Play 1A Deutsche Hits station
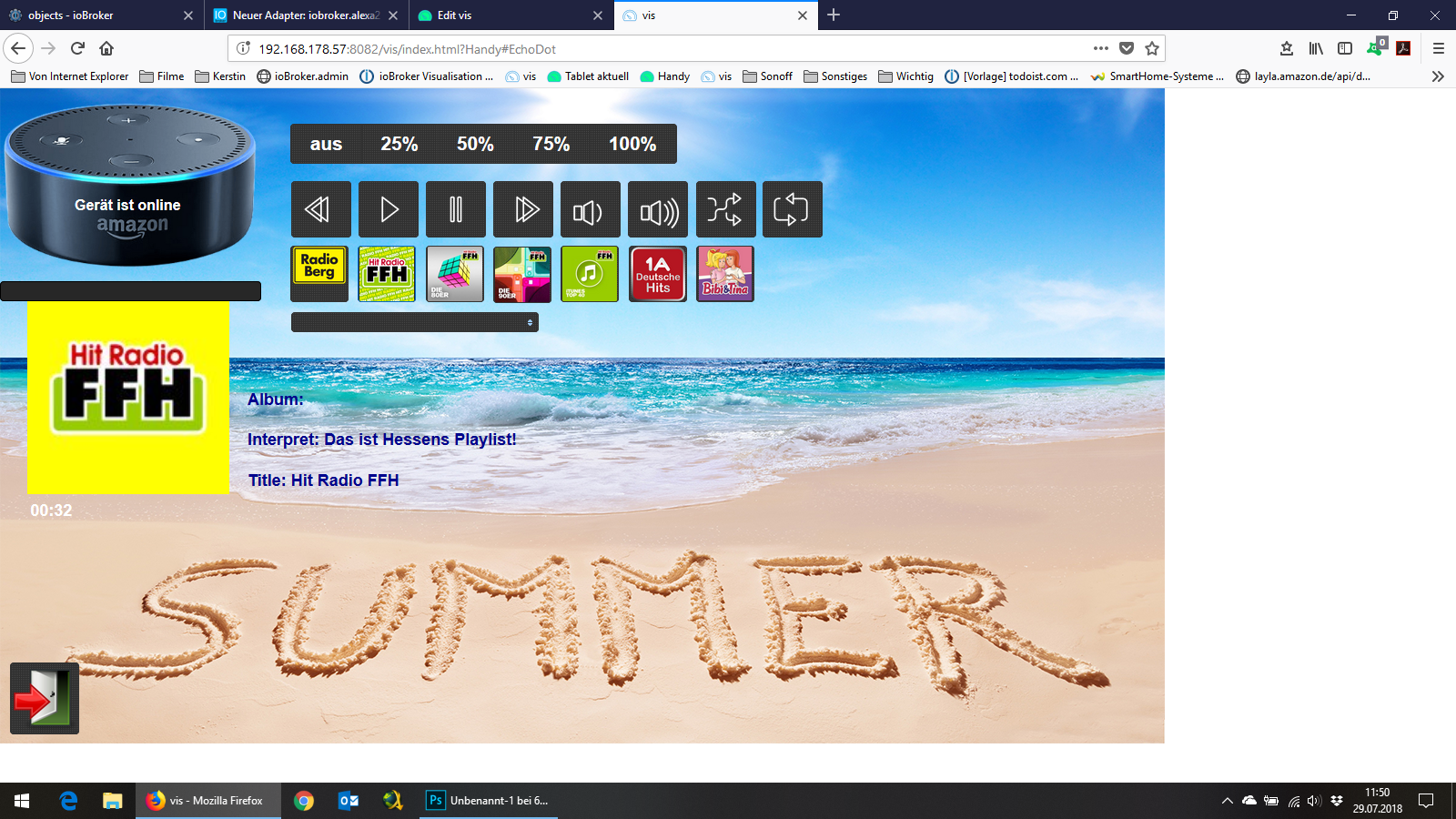Image resolution: width=1456 pixels, height=819 pixels. [x=658, y=274]
